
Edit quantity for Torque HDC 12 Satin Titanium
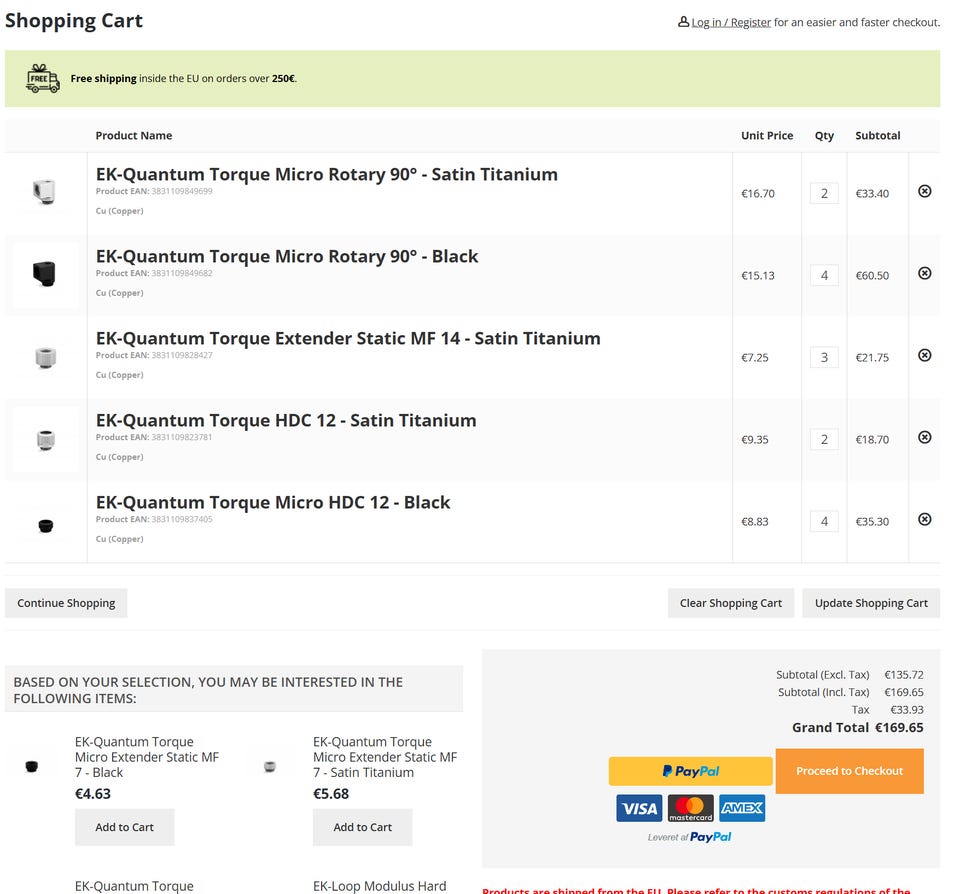(x=824, y=440)
